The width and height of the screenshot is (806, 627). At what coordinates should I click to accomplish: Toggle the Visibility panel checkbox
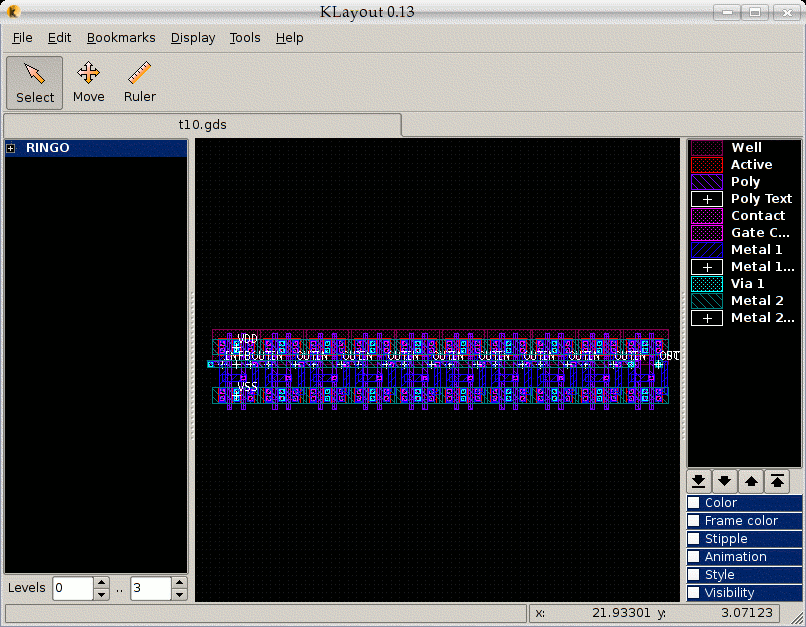point(694,593)
